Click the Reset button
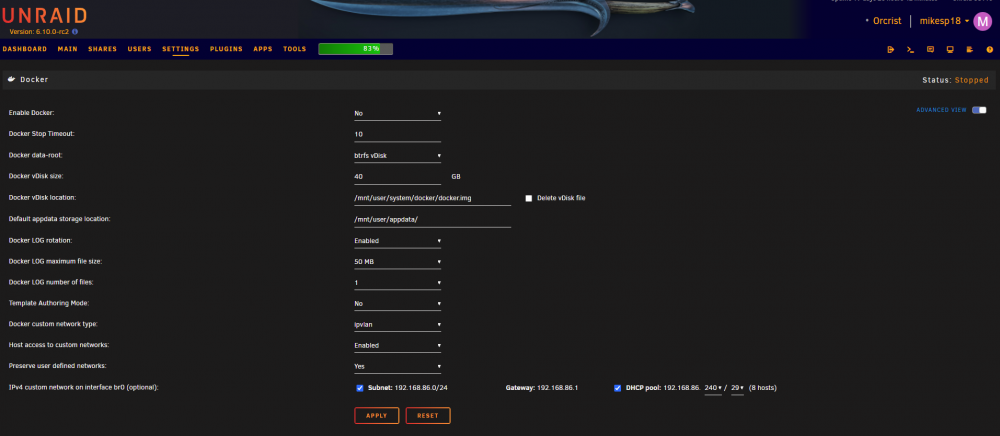The height and width of the screenshot is (436, 1000). coord(428,416)
